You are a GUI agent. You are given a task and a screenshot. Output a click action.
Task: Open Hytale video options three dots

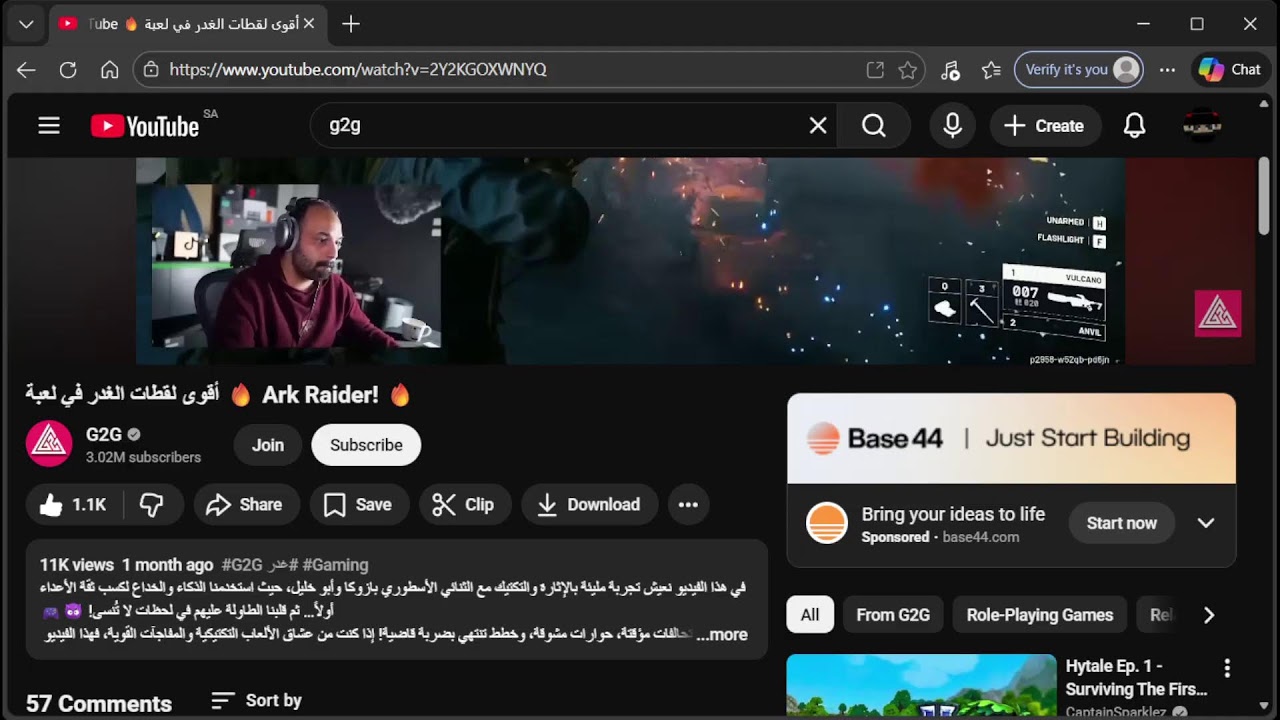click(1227, 668)
